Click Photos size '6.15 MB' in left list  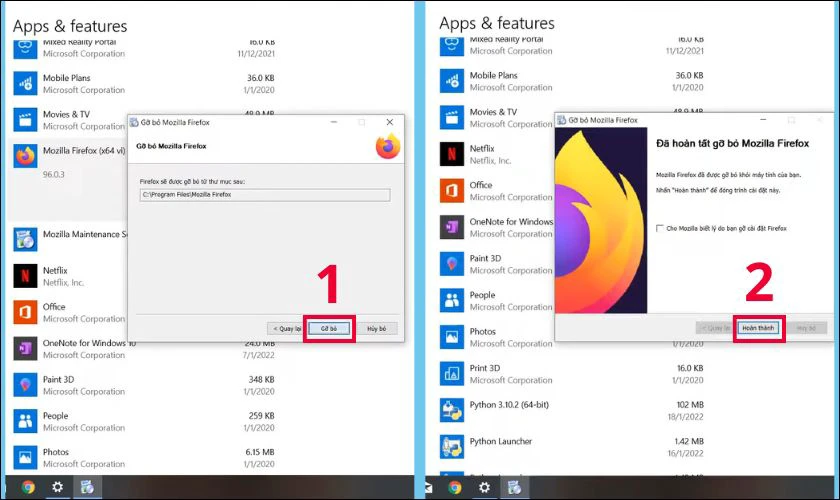click(260, 452)
